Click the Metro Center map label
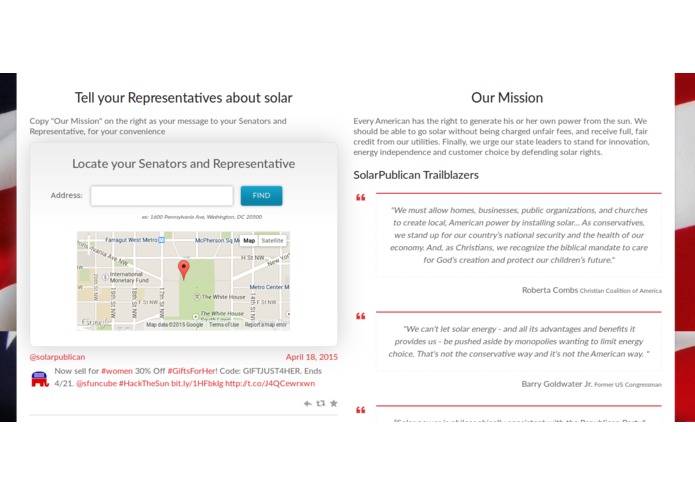 pos(269,287)
